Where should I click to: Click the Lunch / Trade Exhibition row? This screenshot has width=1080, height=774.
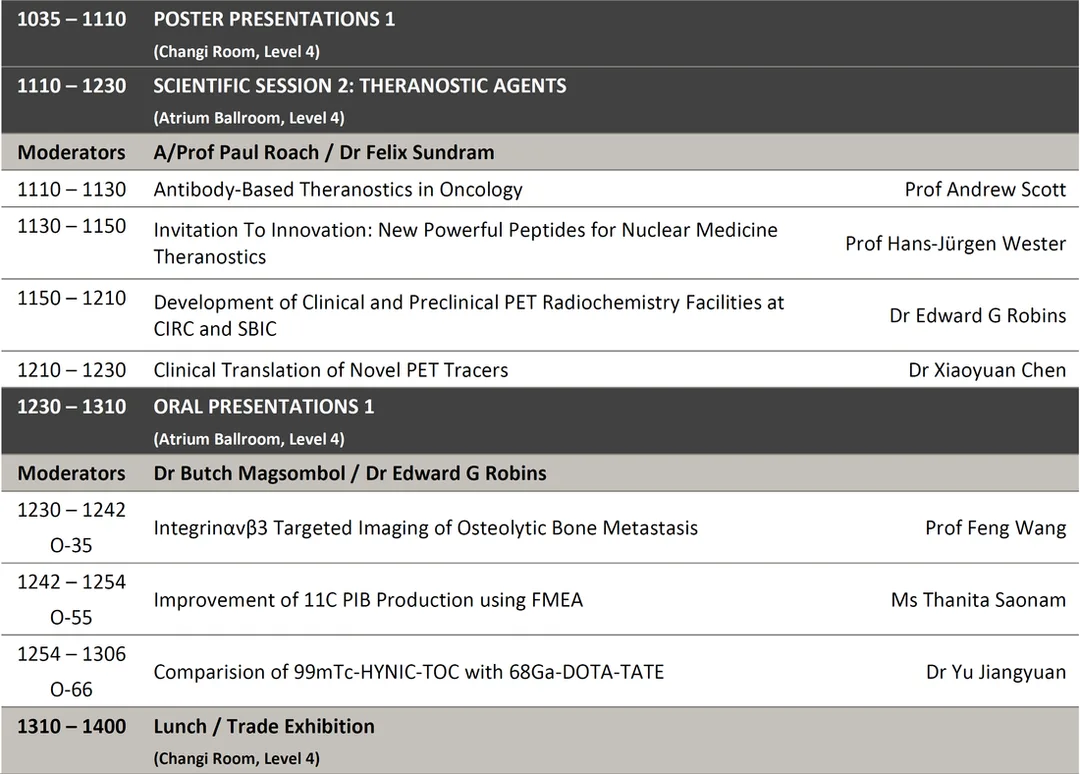(540, 740)
